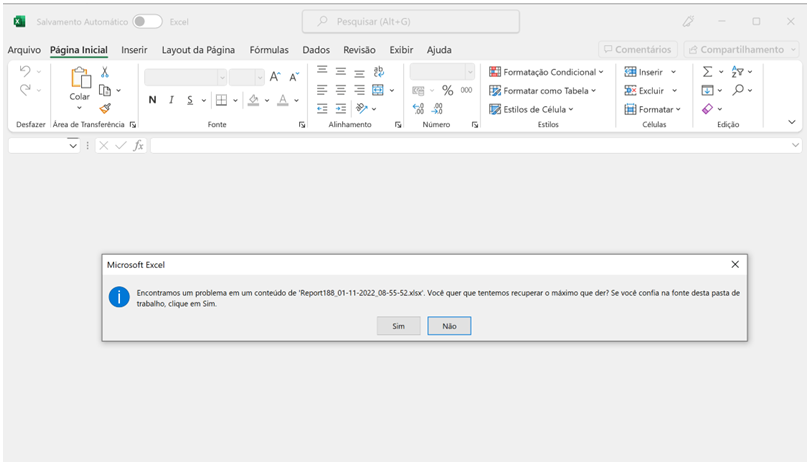The image size is (810, 462).
Task: Click the Compartilhamento button
Action: (x=741, y=50)
